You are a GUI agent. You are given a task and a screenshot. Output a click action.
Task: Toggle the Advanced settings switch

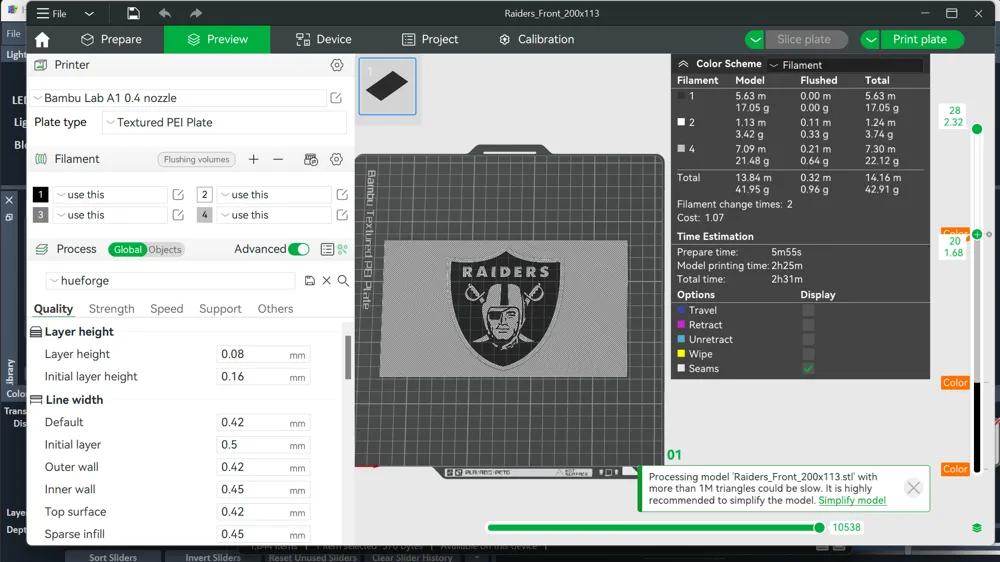298,249
